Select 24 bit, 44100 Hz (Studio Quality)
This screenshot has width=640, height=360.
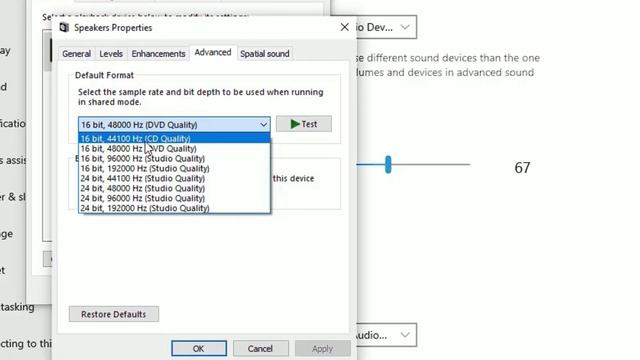click(x=174, y=178)
